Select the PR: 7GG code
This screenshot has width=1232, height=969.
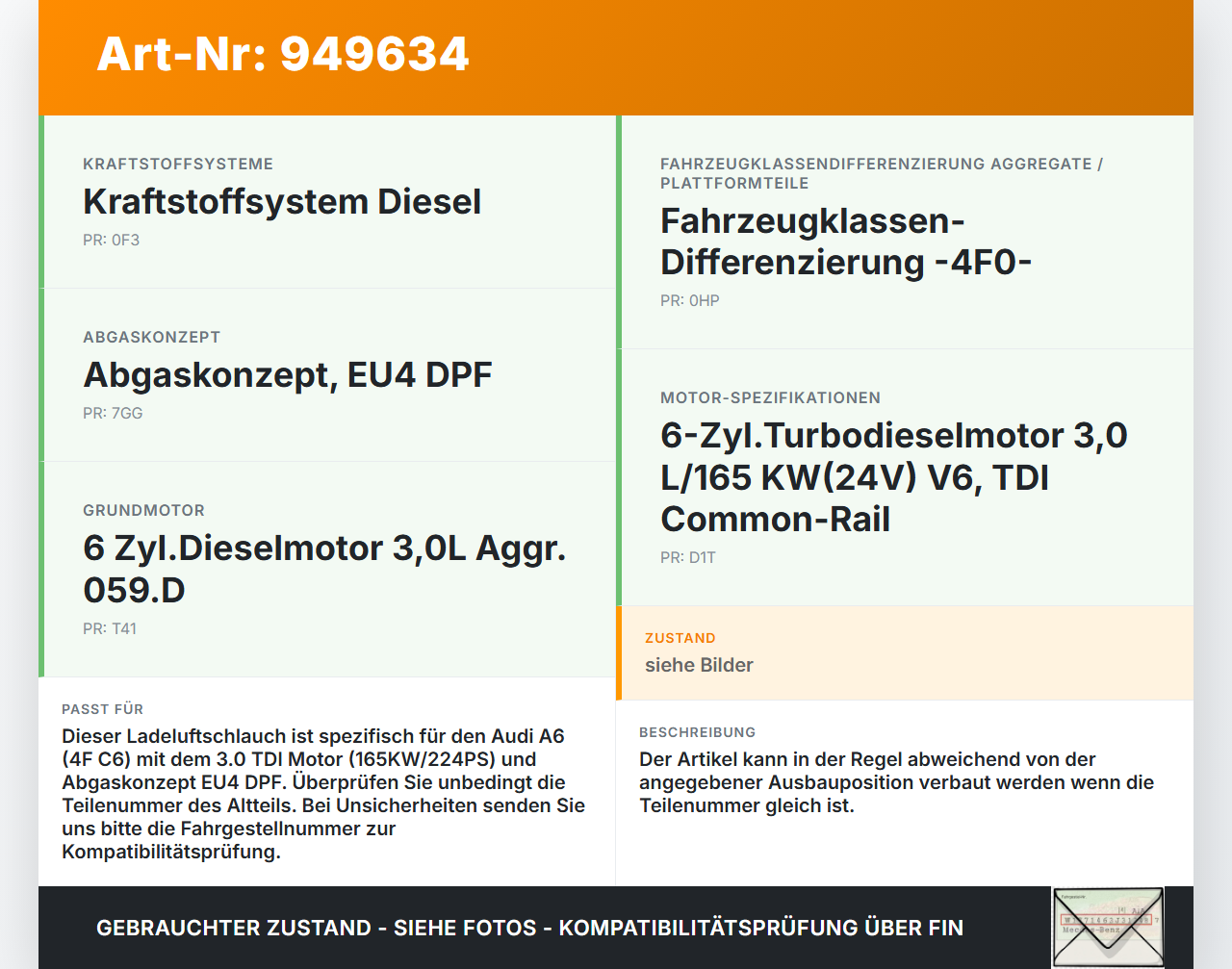(x=113, y=412)
